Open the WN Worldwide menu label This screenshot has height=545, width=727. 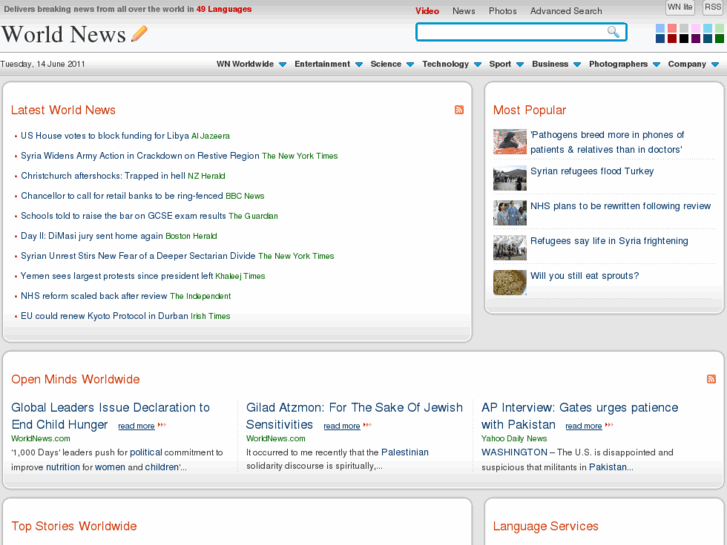[x=245, y=64]
